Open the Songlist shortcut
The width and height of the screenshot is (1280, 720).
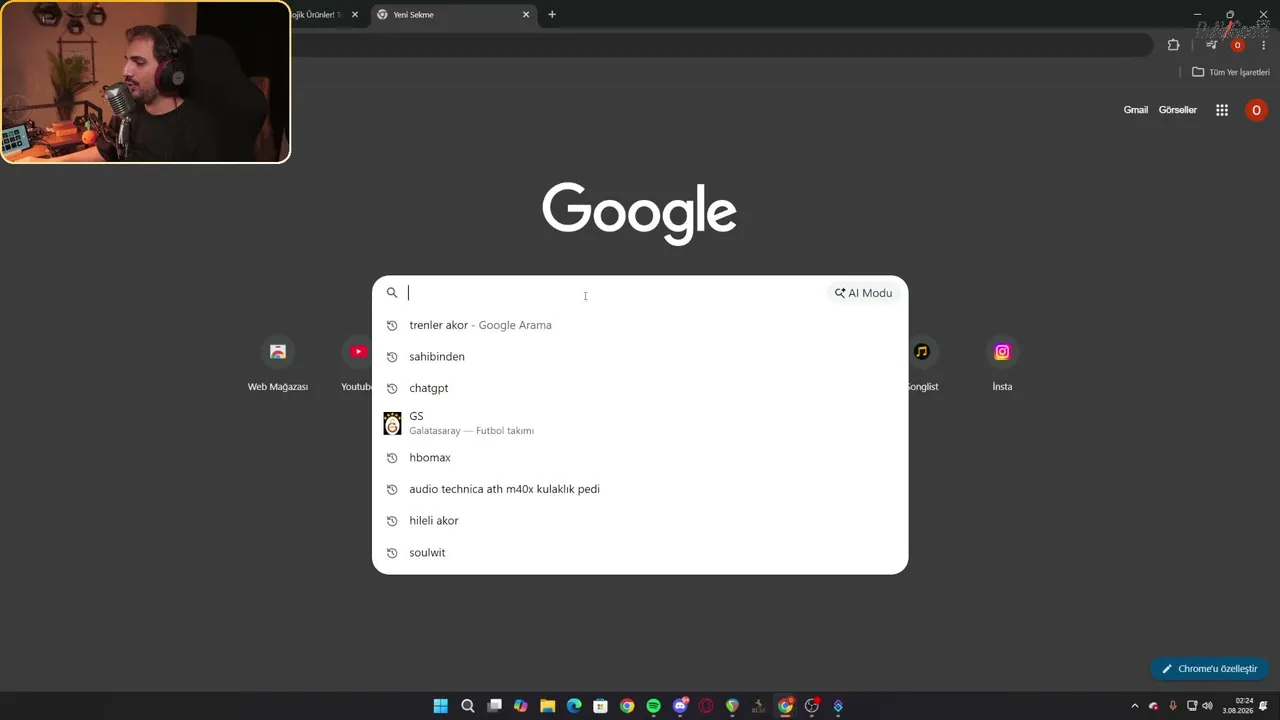pyautogui.click(x=922, y=365)
